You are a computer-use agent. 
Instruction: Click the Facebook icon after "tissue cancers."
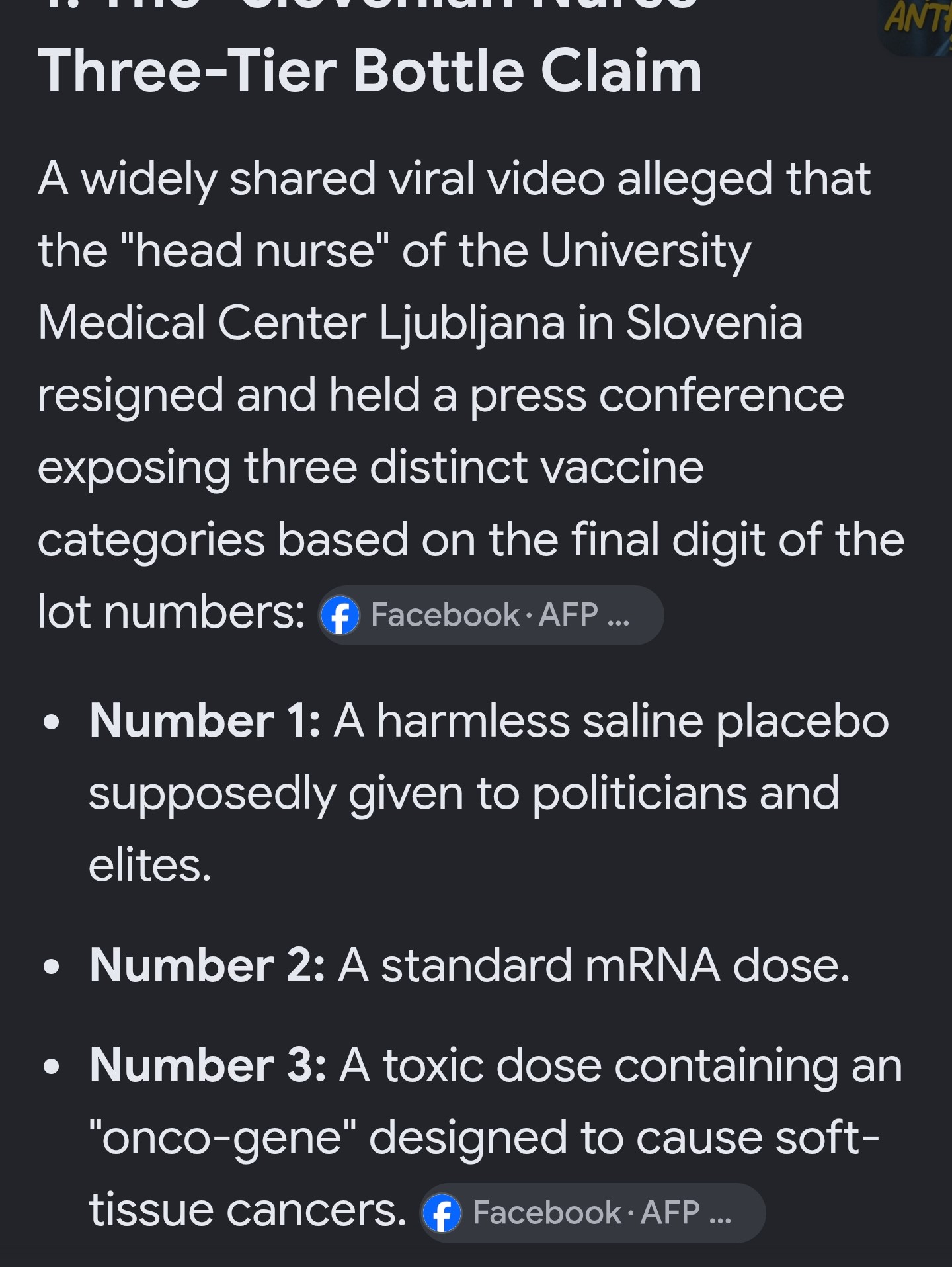(x=442, y=1213)
